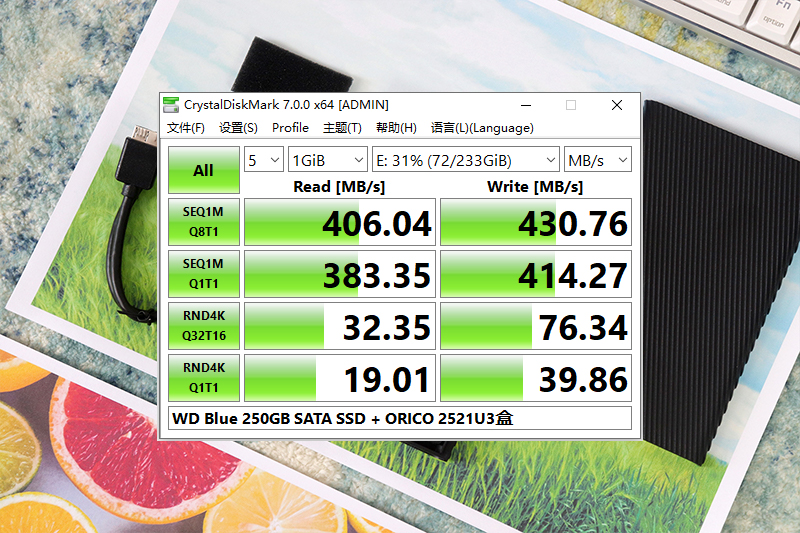This screenshot has height=533, width=800.
Task: Click the Write [MB/s] column header
Action: (x=535, y=187)
